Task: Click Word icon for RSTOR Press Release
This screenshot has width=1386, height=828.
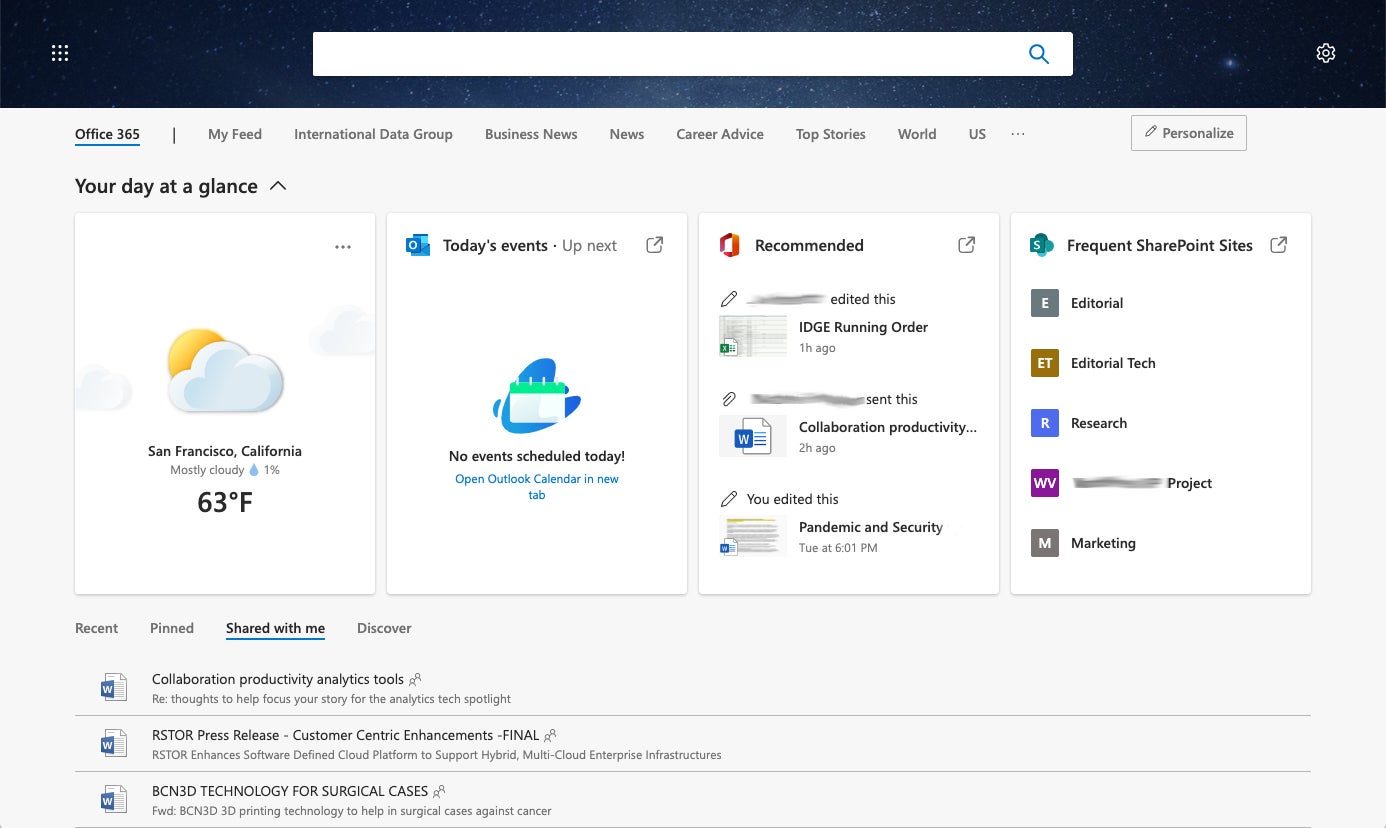Action: pos(114,743)
